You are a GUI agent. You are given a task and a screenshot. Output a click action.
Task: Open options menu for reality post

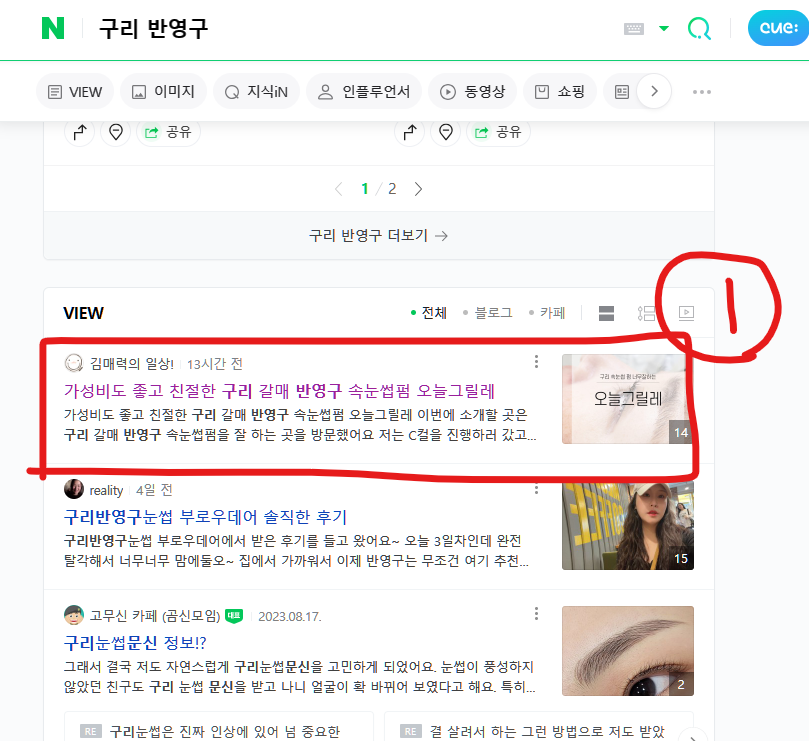pos(537,489)
